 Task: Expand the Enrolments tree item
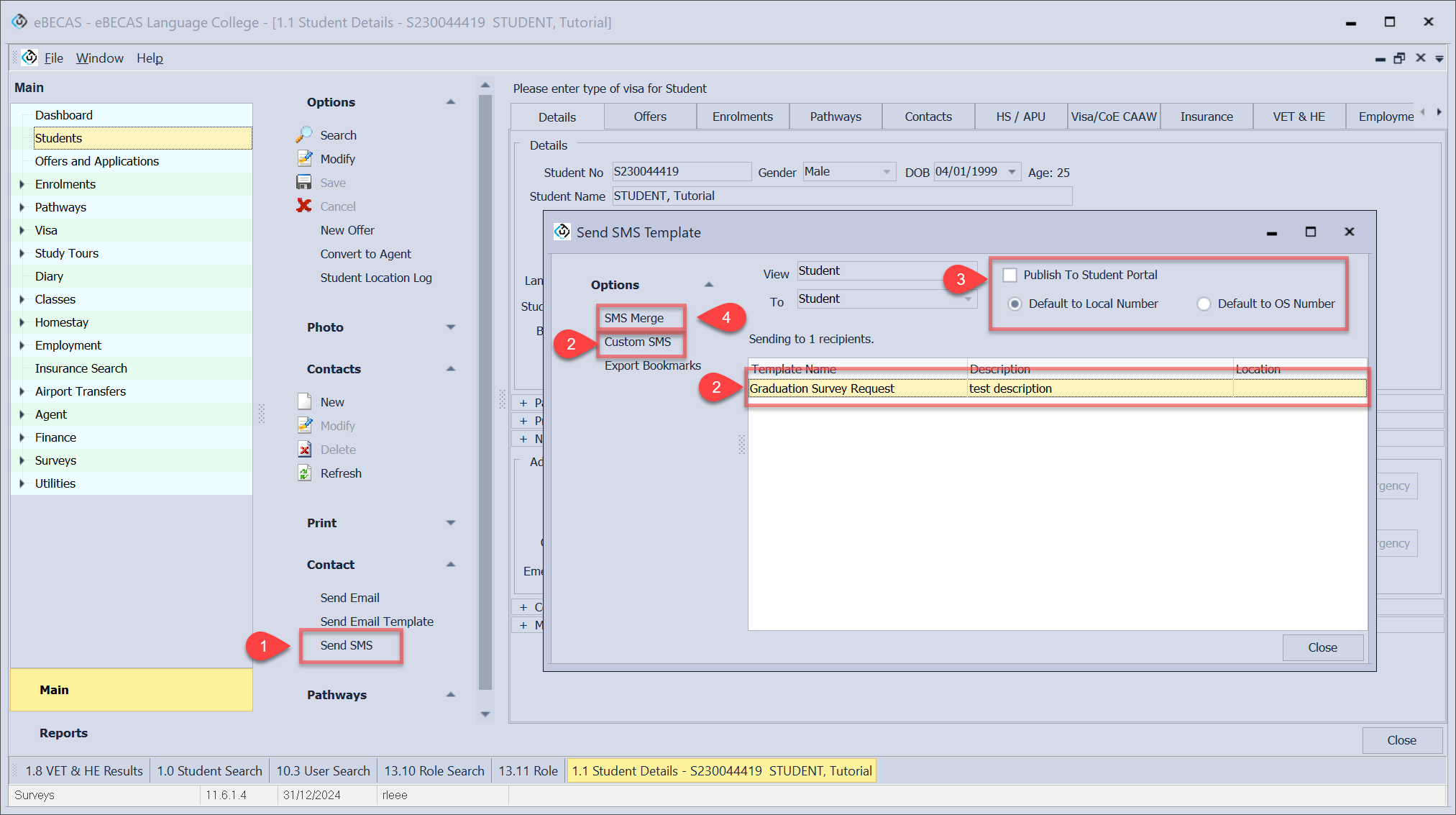pos(22,184)
